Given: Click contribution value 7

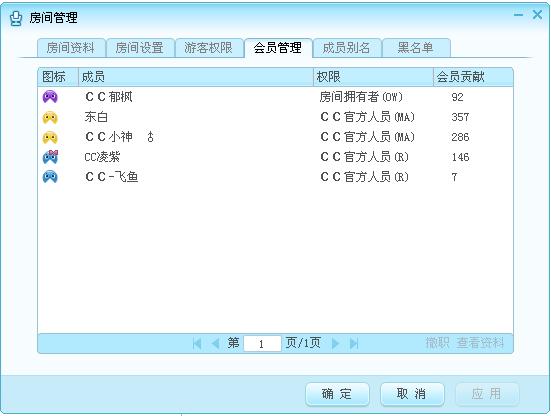Looking at the screenshot, I should point(454,177).
